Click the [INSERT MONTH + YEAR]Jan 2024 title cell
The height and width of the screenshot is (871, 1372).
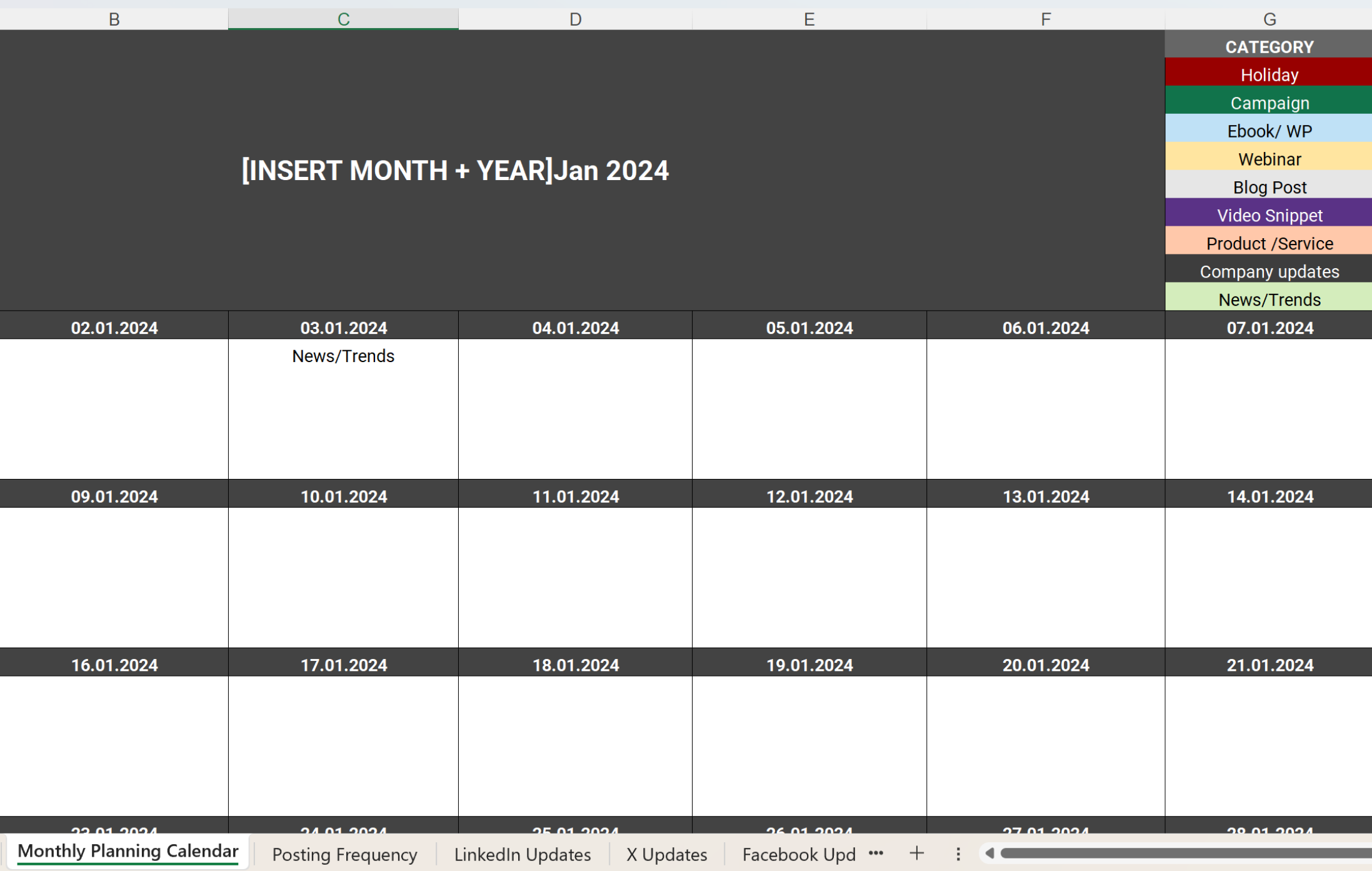pyautogui.click(x=454, y=170)
